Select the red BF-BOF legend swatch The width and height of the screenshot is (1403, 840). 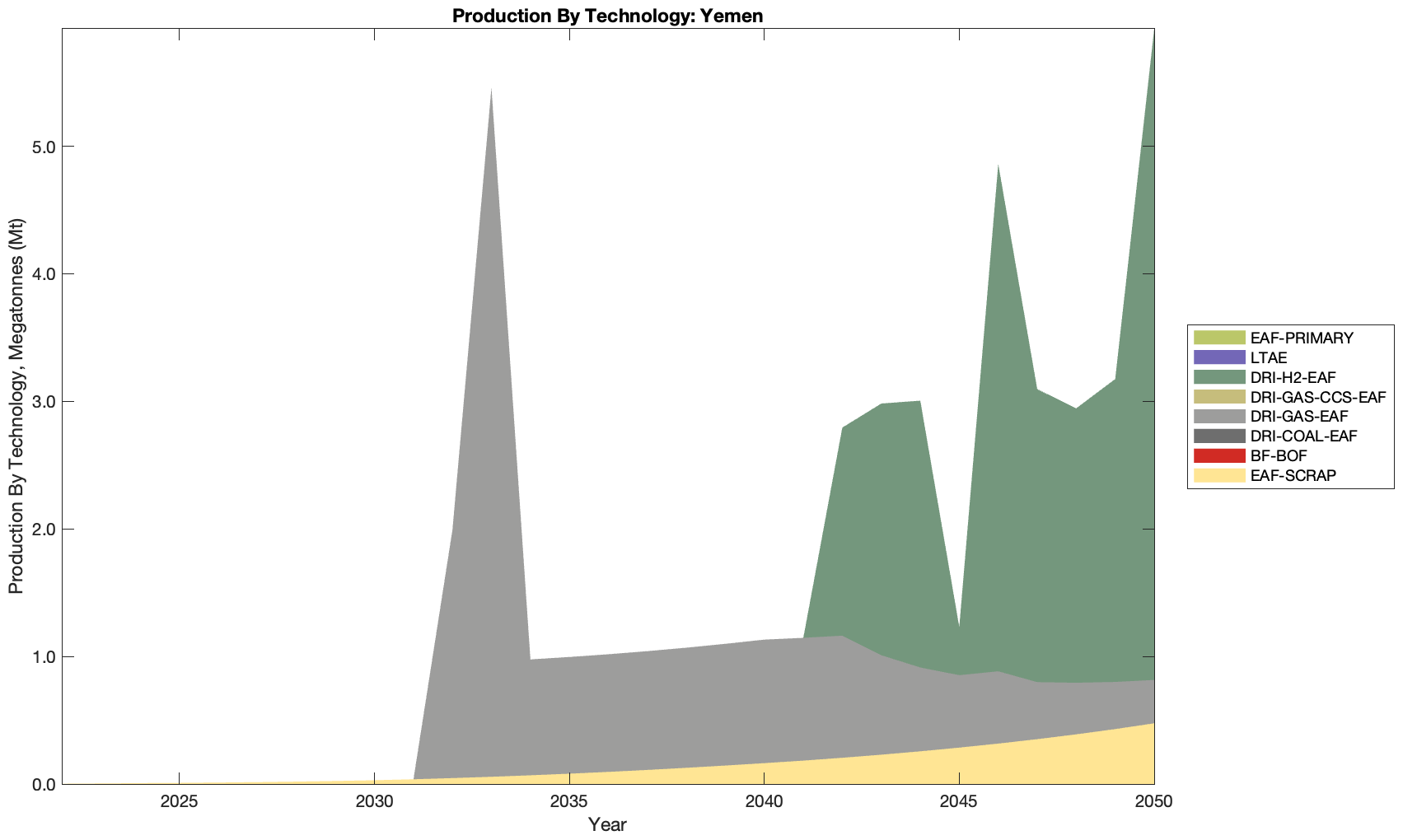1218,455
